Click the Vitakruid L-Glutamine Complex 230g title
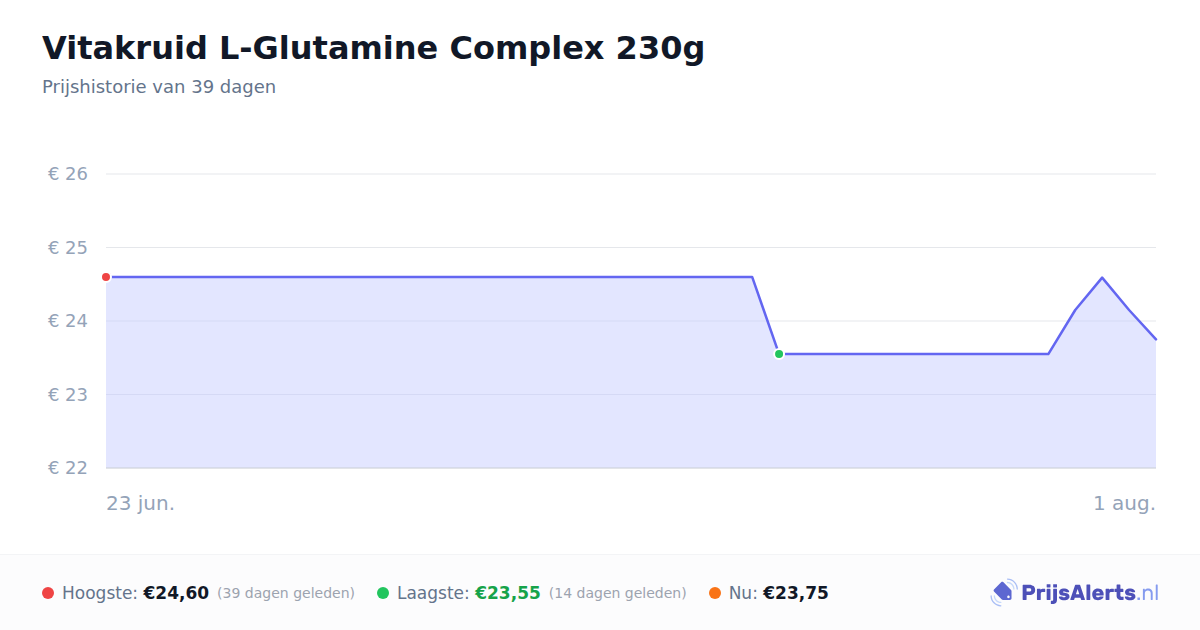 pyautogui.click(x=373, y=48)
